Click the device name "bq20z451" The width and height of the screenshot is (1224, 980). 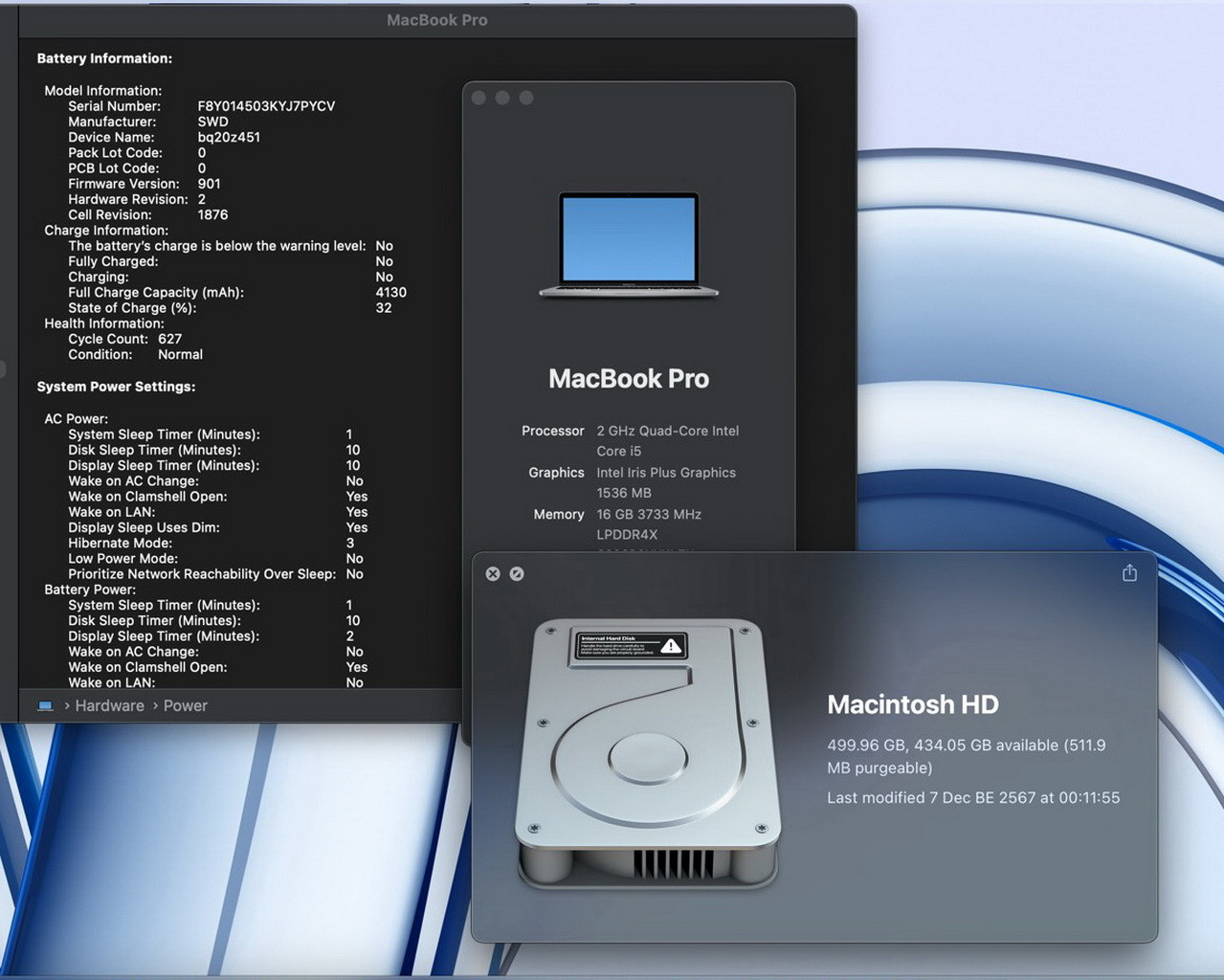click(x=229, y=137)
